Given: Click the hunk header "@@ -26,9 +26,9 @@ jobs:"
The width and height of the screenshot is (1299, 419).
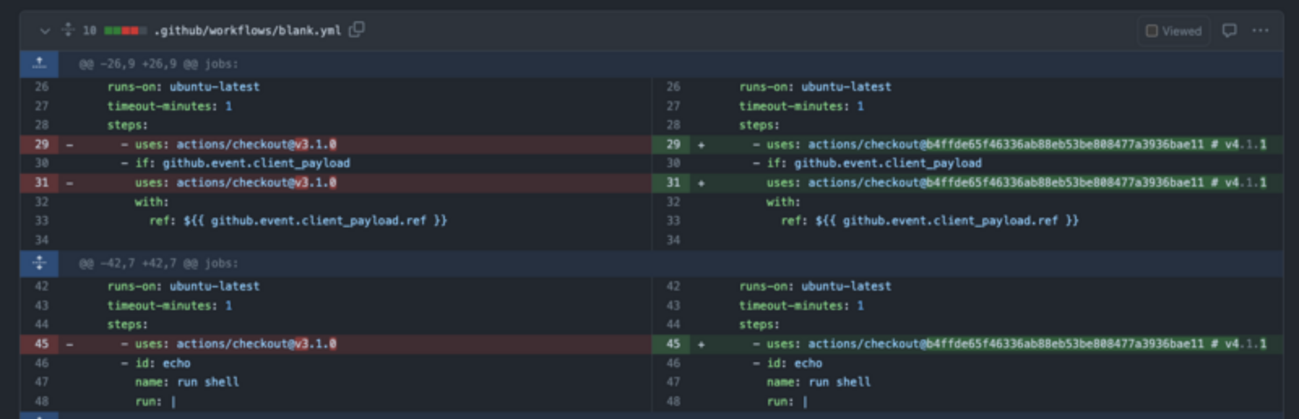Looking at the screenshot, I should pyautogui.click(x=158, y=64).
